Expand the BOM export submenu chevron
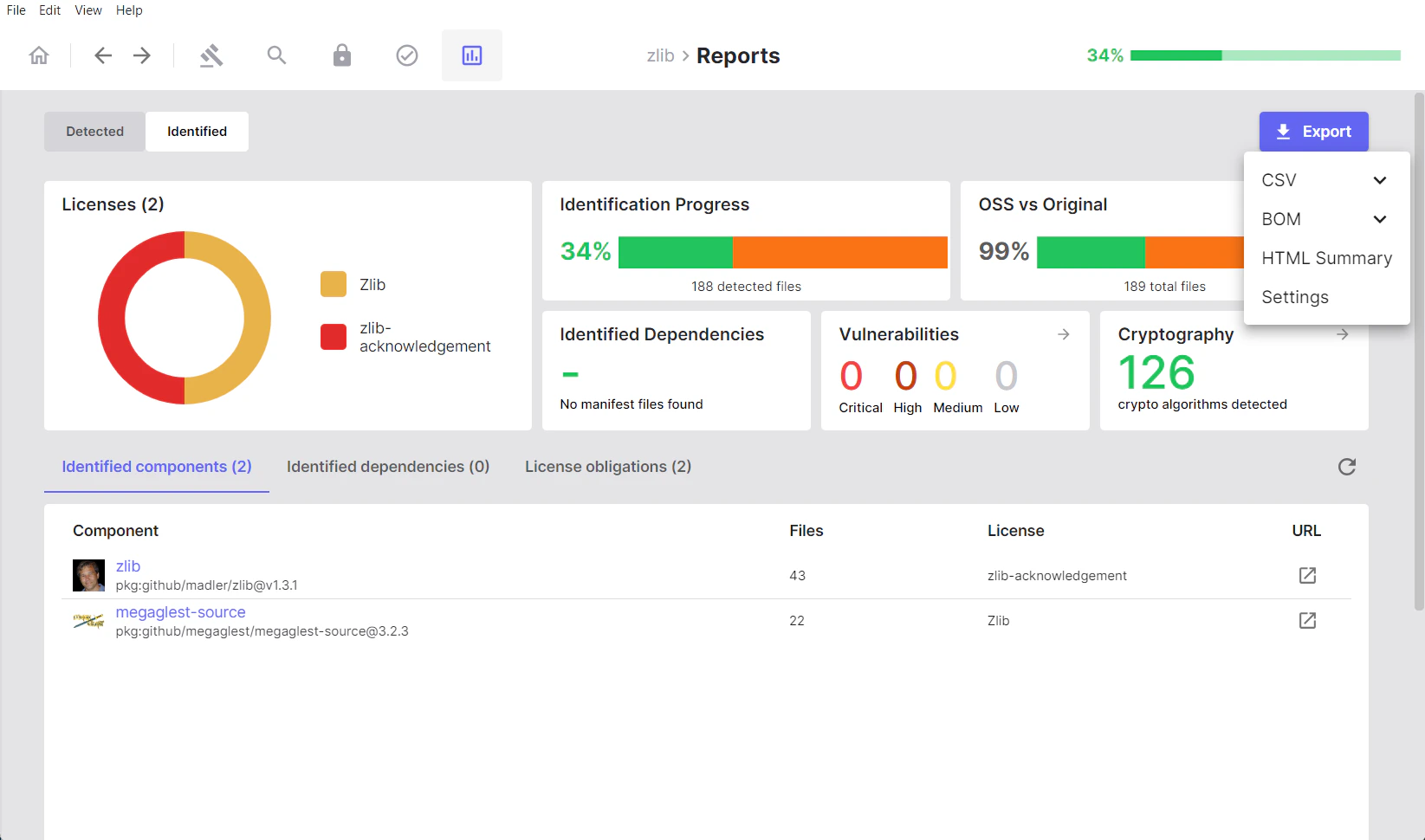1425x840 pixels. pyautogui.click(x=1380, y=219)
